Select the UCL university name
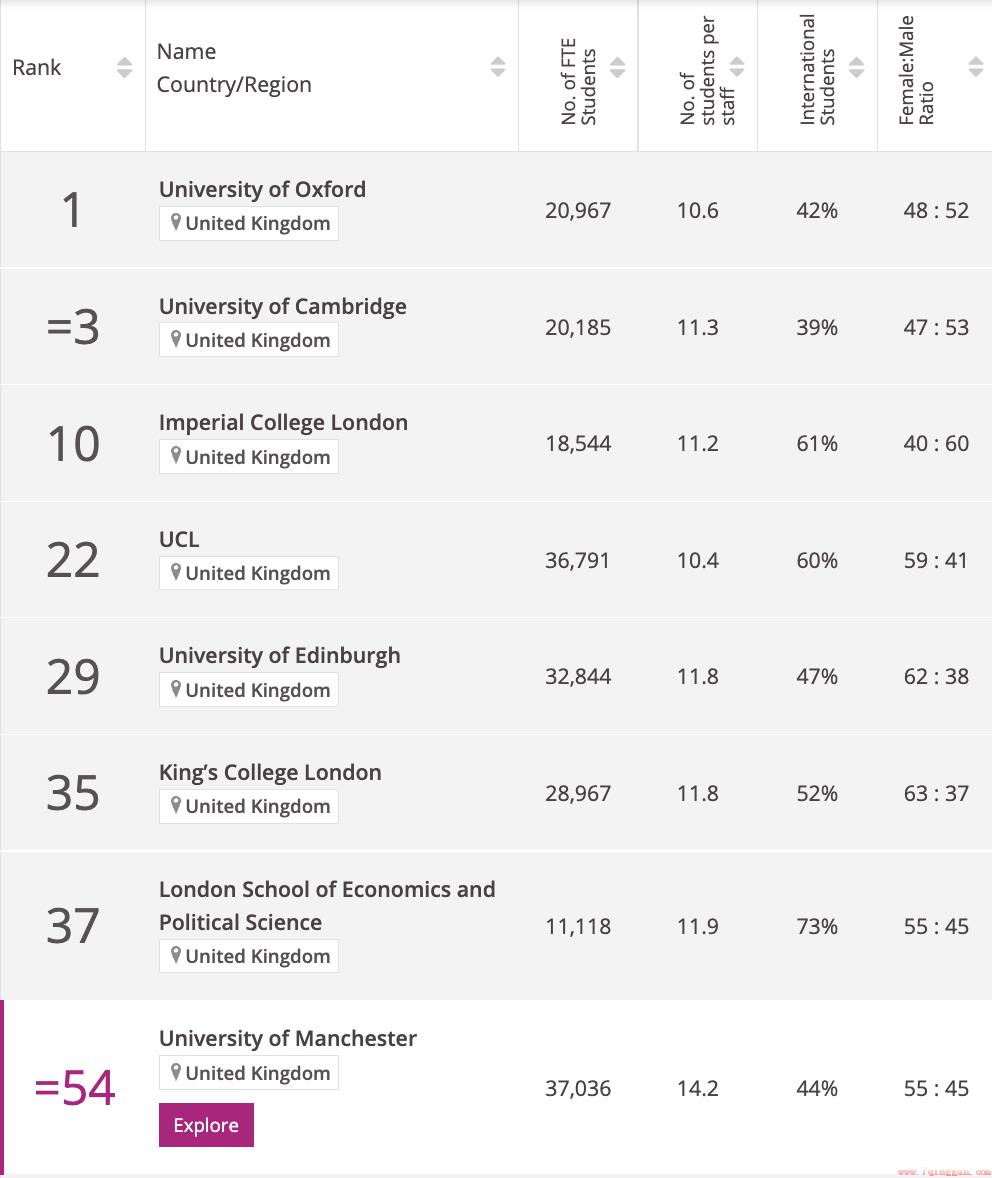Viewport: 992px width, 1178px height. [179, 539]
